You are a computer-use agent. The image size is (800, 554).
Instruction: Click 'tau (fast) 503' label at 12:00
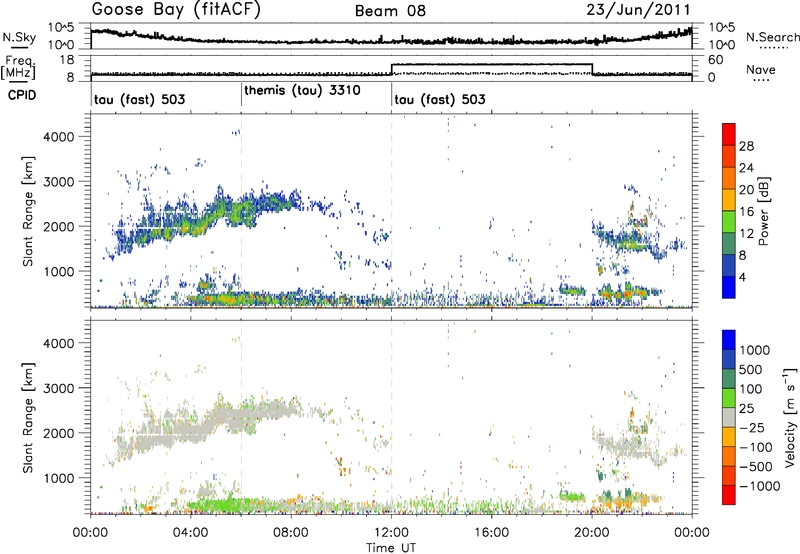click(440, 99)
